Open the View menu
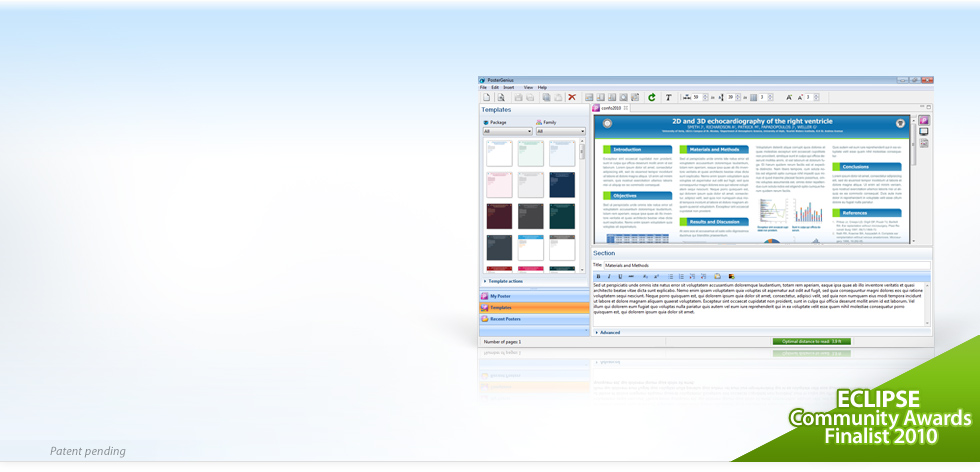This screenshot has height=472, width=980. pyautogui.click(x=528, y=88)
